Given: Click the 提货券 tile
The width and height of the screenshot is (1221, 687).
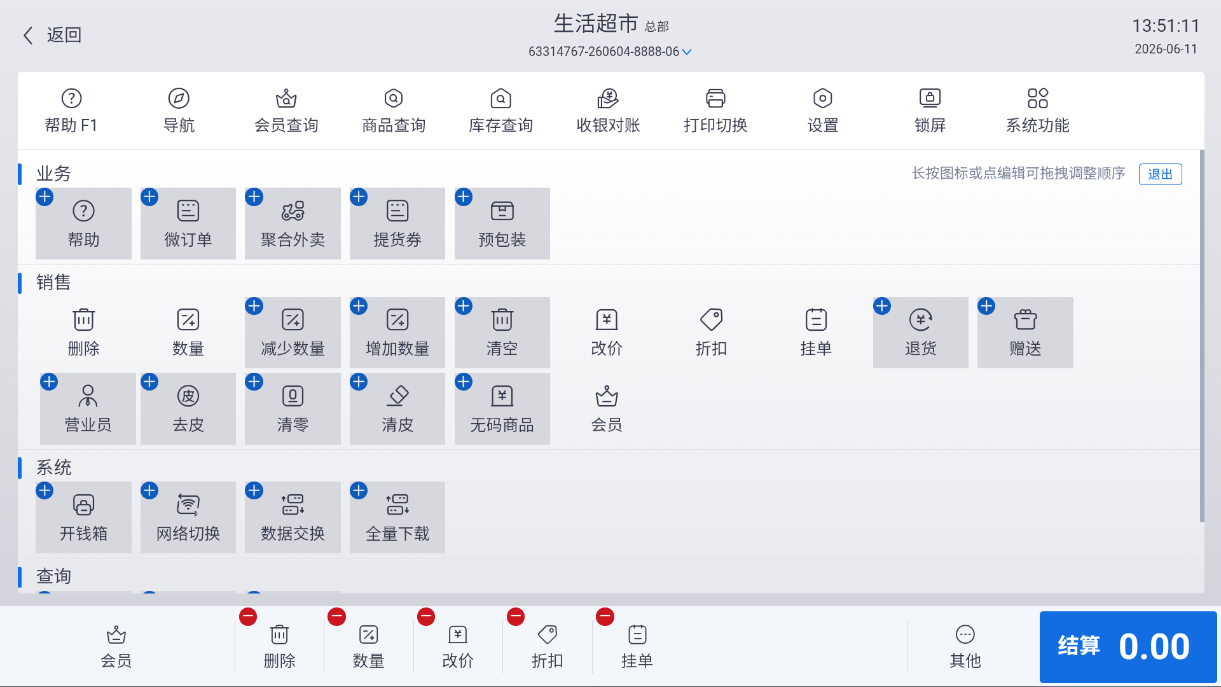Looking at the screenshot, I should coord(398,224).
